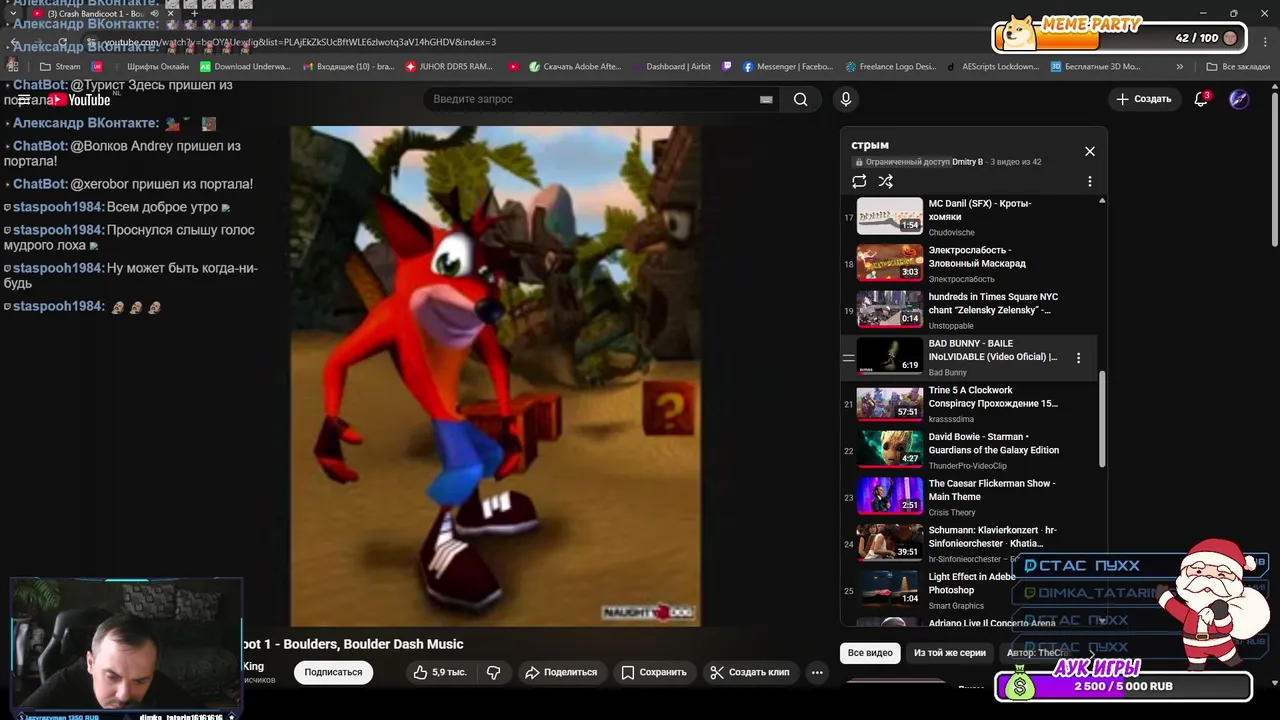Open Messenger | Facebo... bookmark
1280x720 pixels.
tap(788, 67)
